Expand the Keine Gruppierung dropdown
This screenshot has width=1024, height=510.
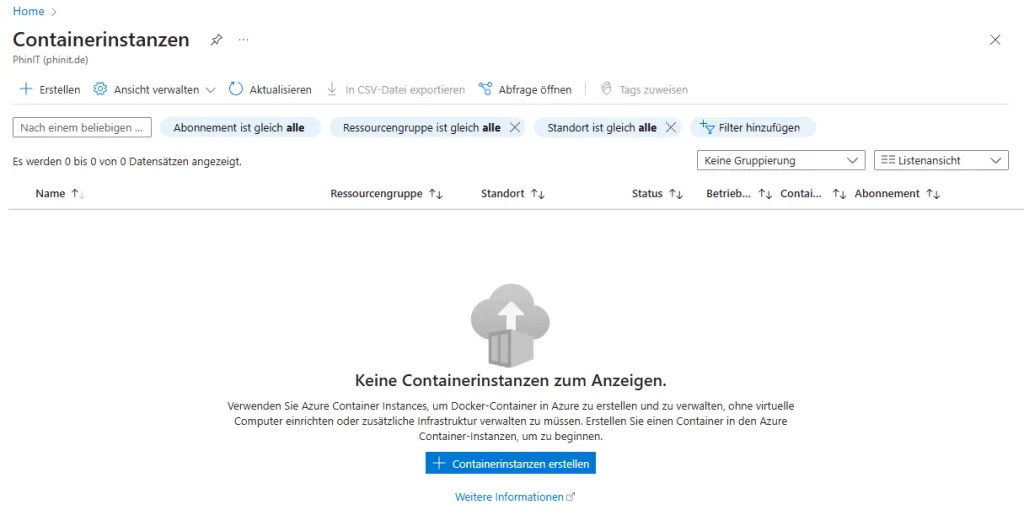[781, 160]
